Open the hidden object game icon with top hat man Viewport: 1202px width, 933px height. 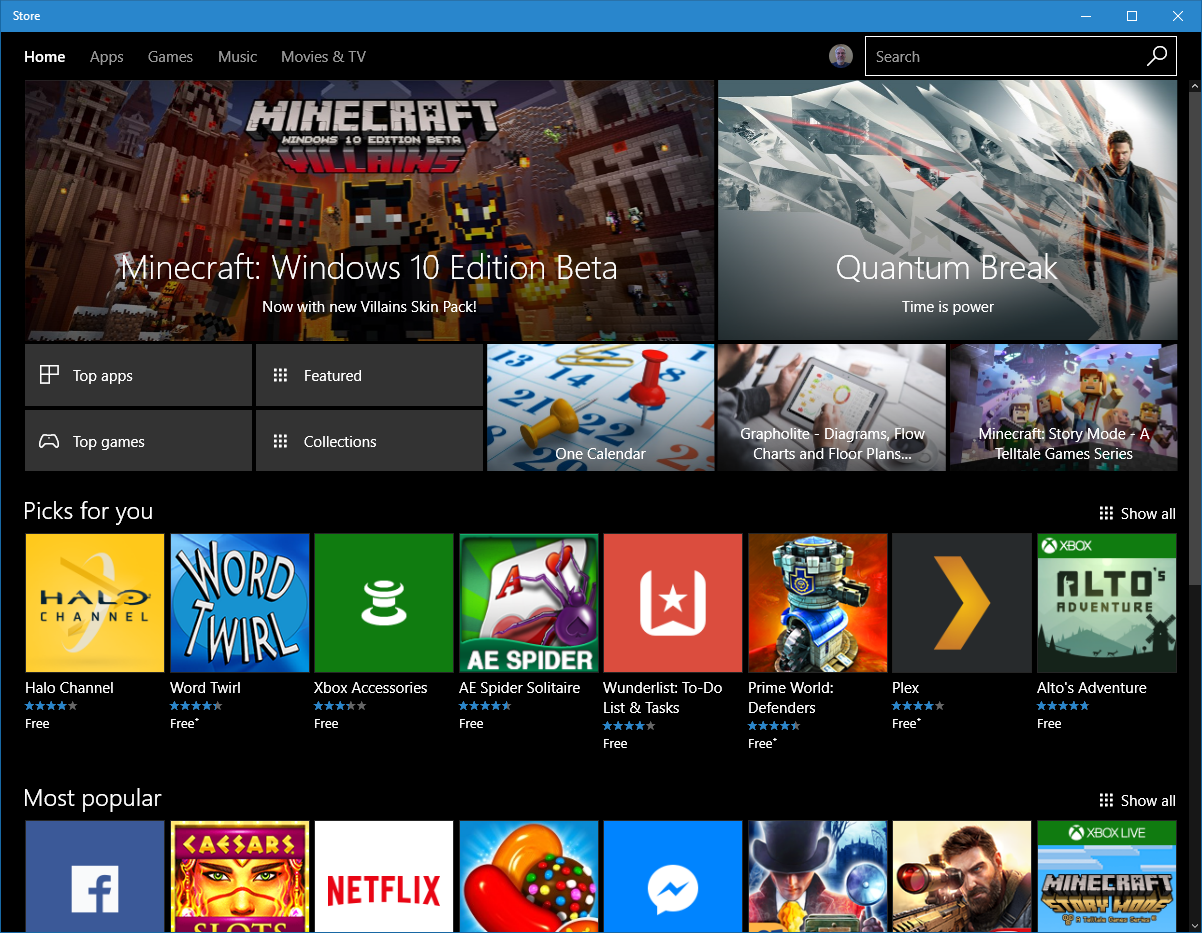click(x=818, y=877)
